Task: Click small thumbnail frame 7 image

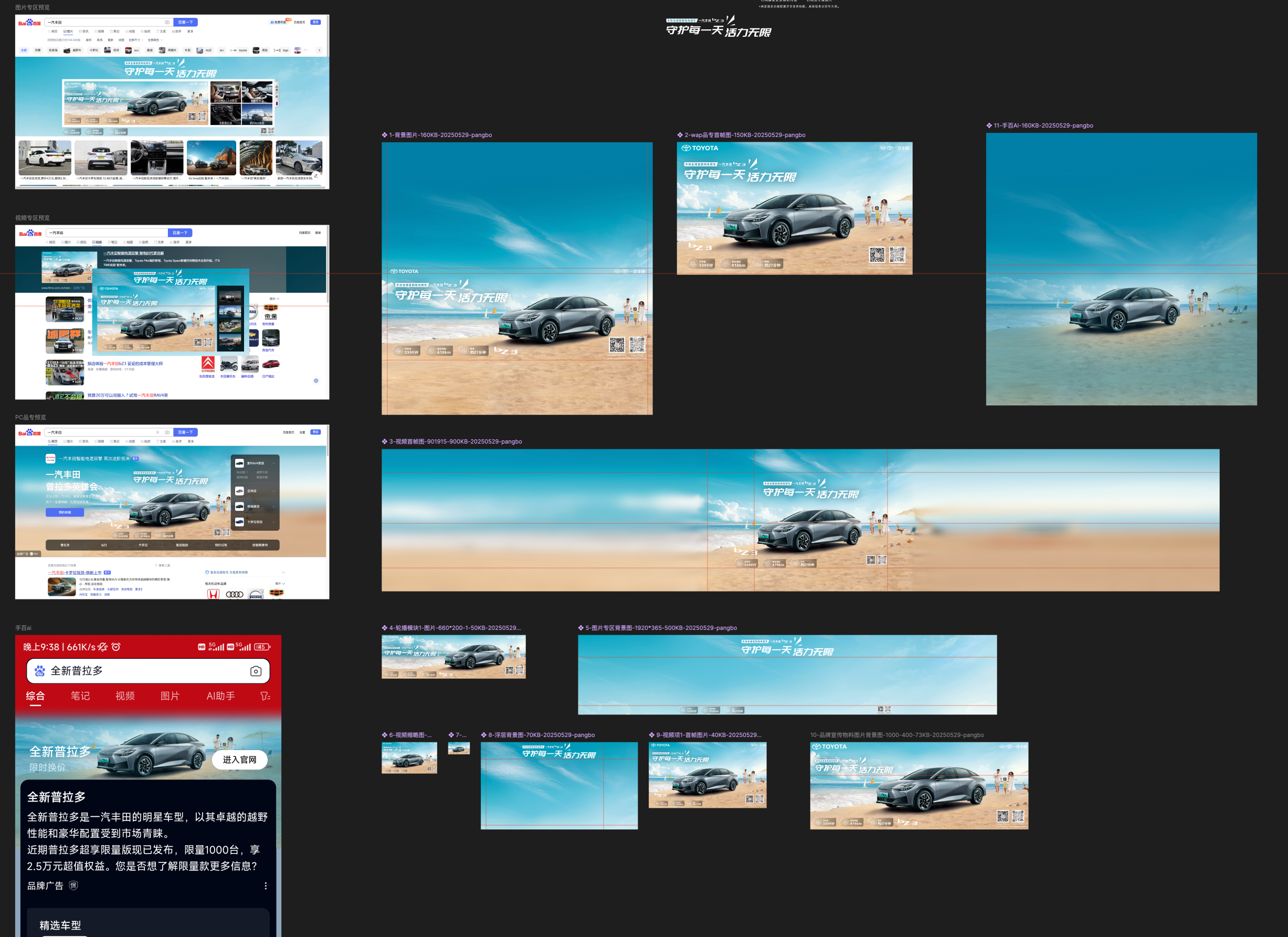Action: click(x=459, y=748)
